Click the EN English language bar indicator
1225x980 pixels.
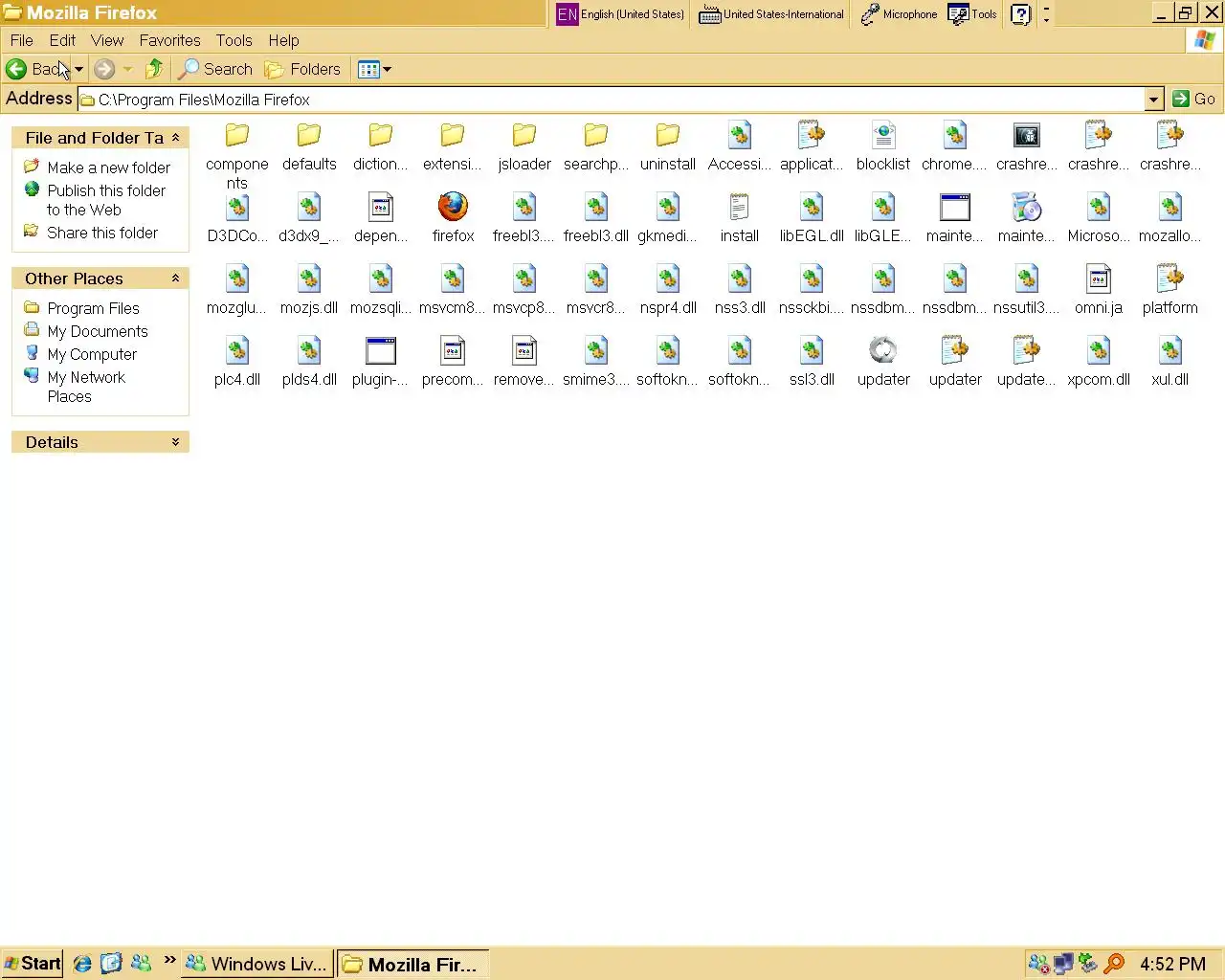[620, 14]
